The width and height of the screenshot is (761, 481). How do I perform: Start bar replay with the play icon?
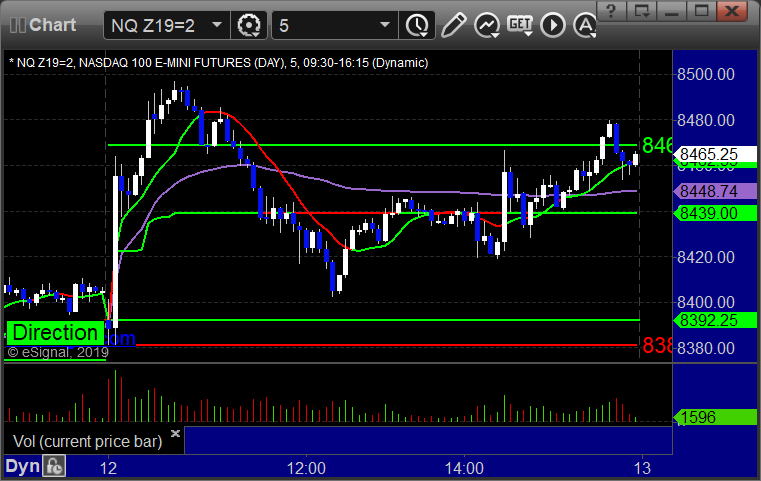[553, 25]
